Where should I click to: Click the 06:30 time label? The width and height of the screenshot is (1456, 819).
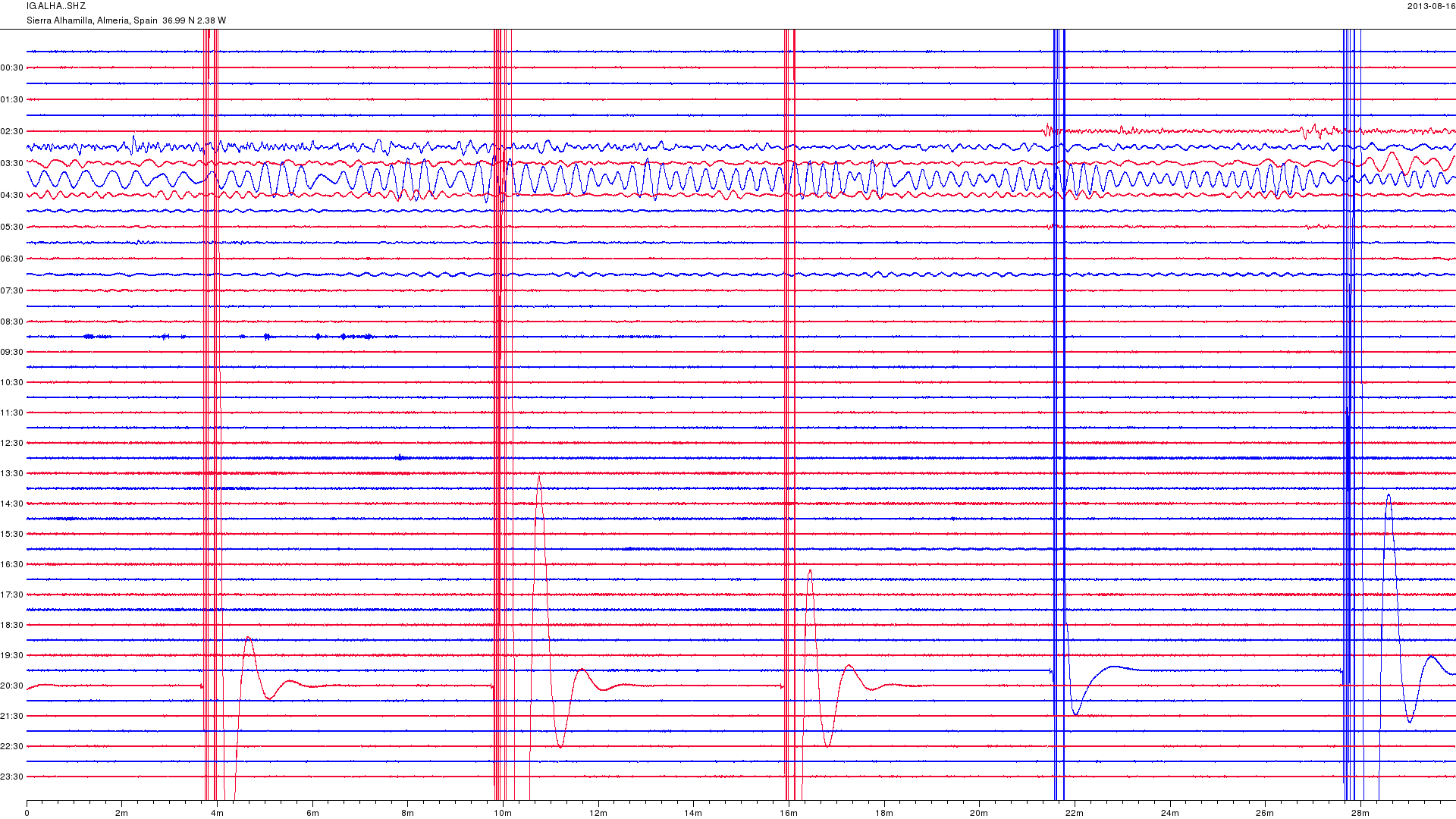point(12,259)
